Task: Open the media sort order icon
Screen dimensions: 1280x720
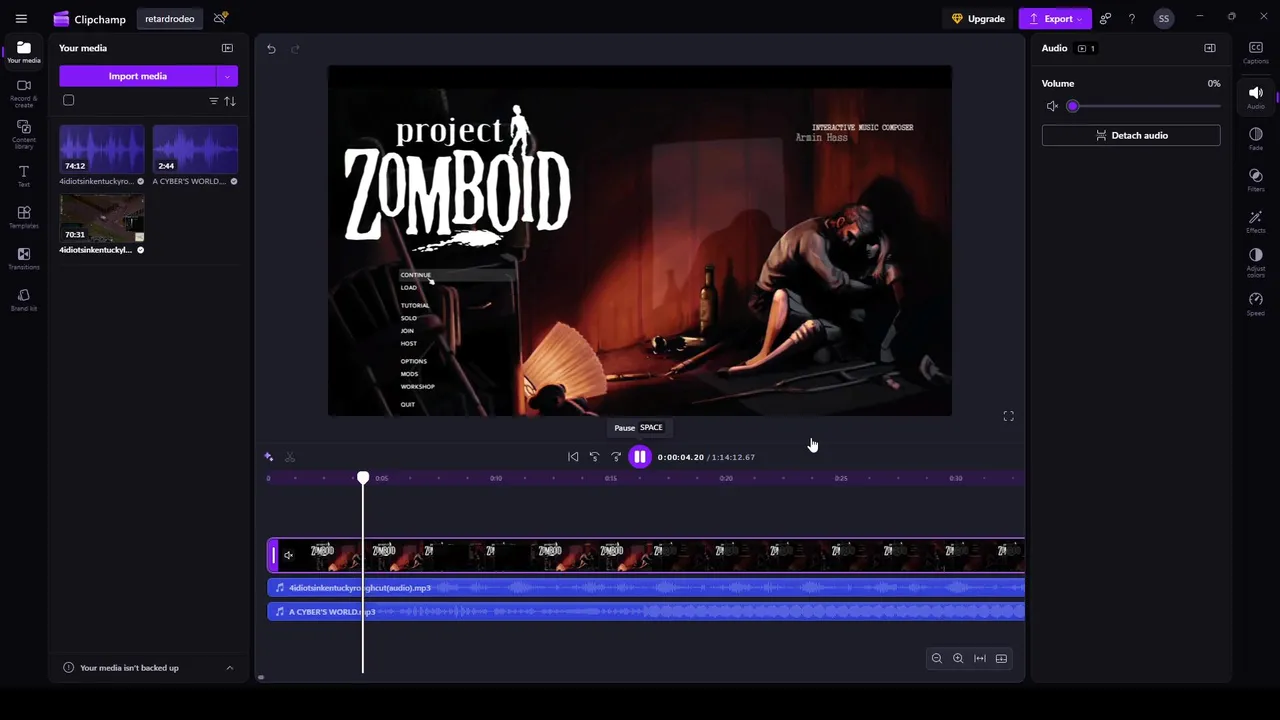Action: coord(230,101)
